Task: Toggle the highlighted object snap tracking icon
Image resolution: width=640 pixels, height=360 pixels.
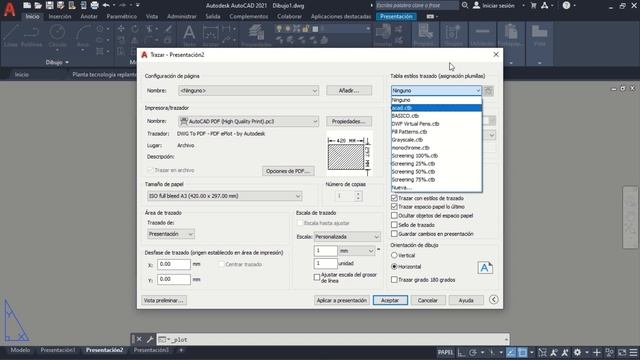Action: [x=511, y=352]
